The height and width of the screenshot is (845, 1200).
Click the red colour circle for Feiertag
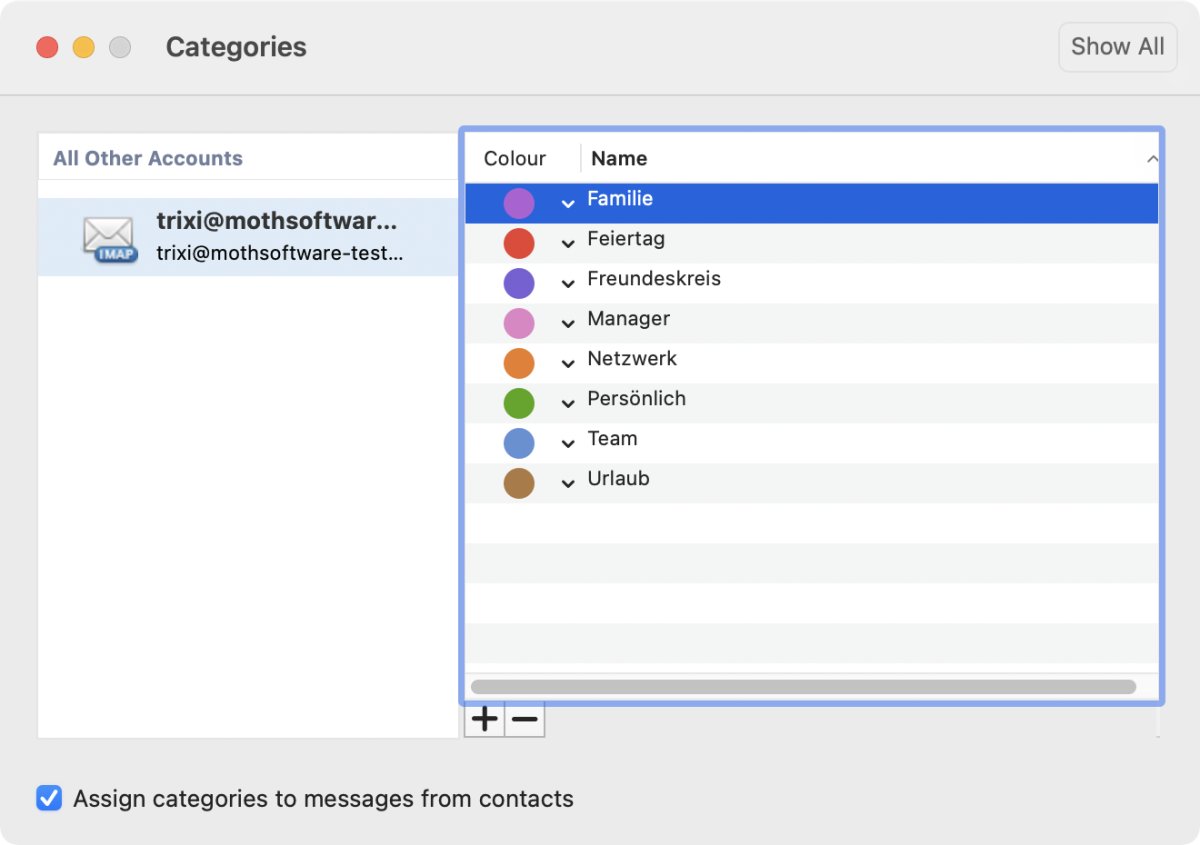pyautogui.click(x=518, y=243)
